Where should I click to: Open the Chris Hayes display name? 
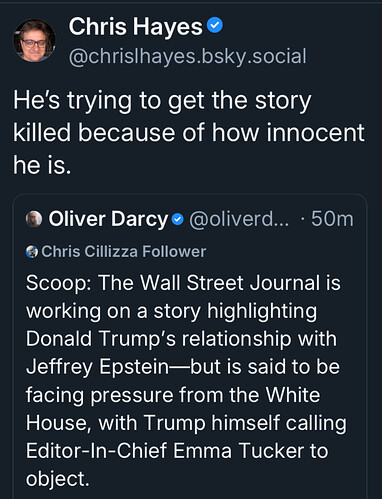(136, 26)
